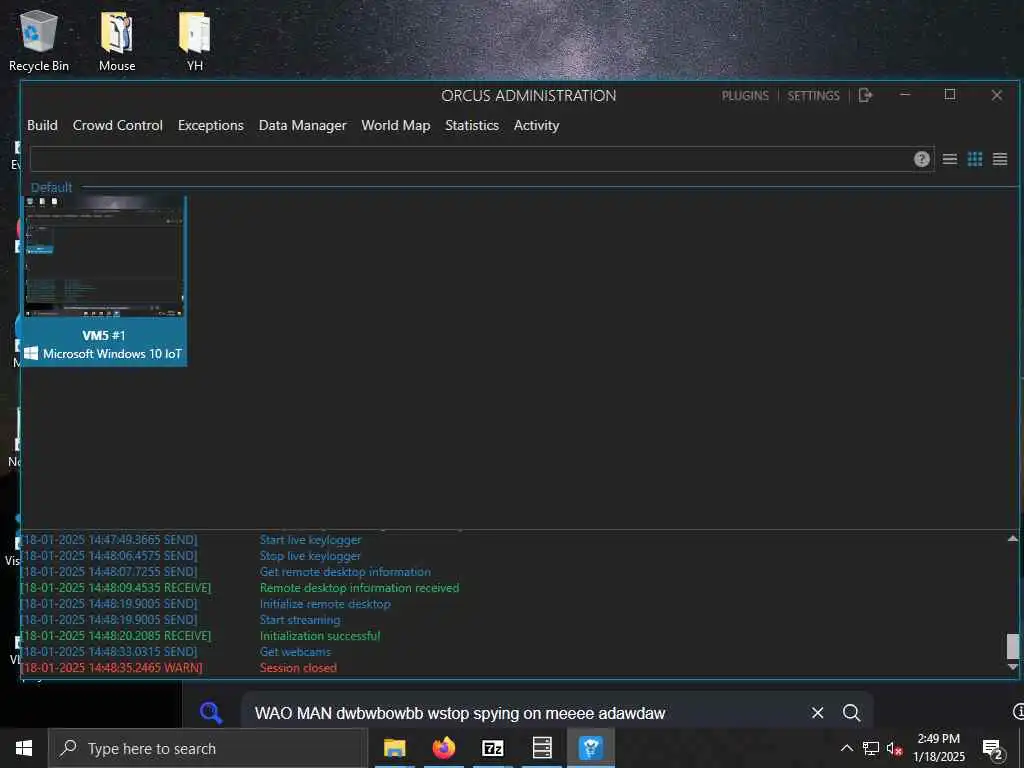Switch to detailed list view icon
Screen dimensions: 1024x768
point(1000,159)
